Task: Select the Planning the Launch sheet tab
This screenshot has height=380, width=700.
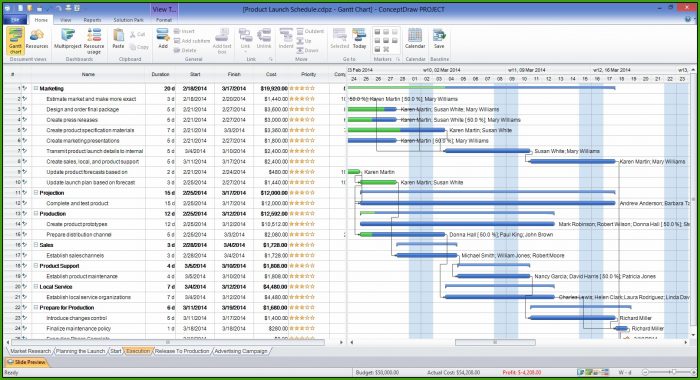Action: [x=80, y=351]
